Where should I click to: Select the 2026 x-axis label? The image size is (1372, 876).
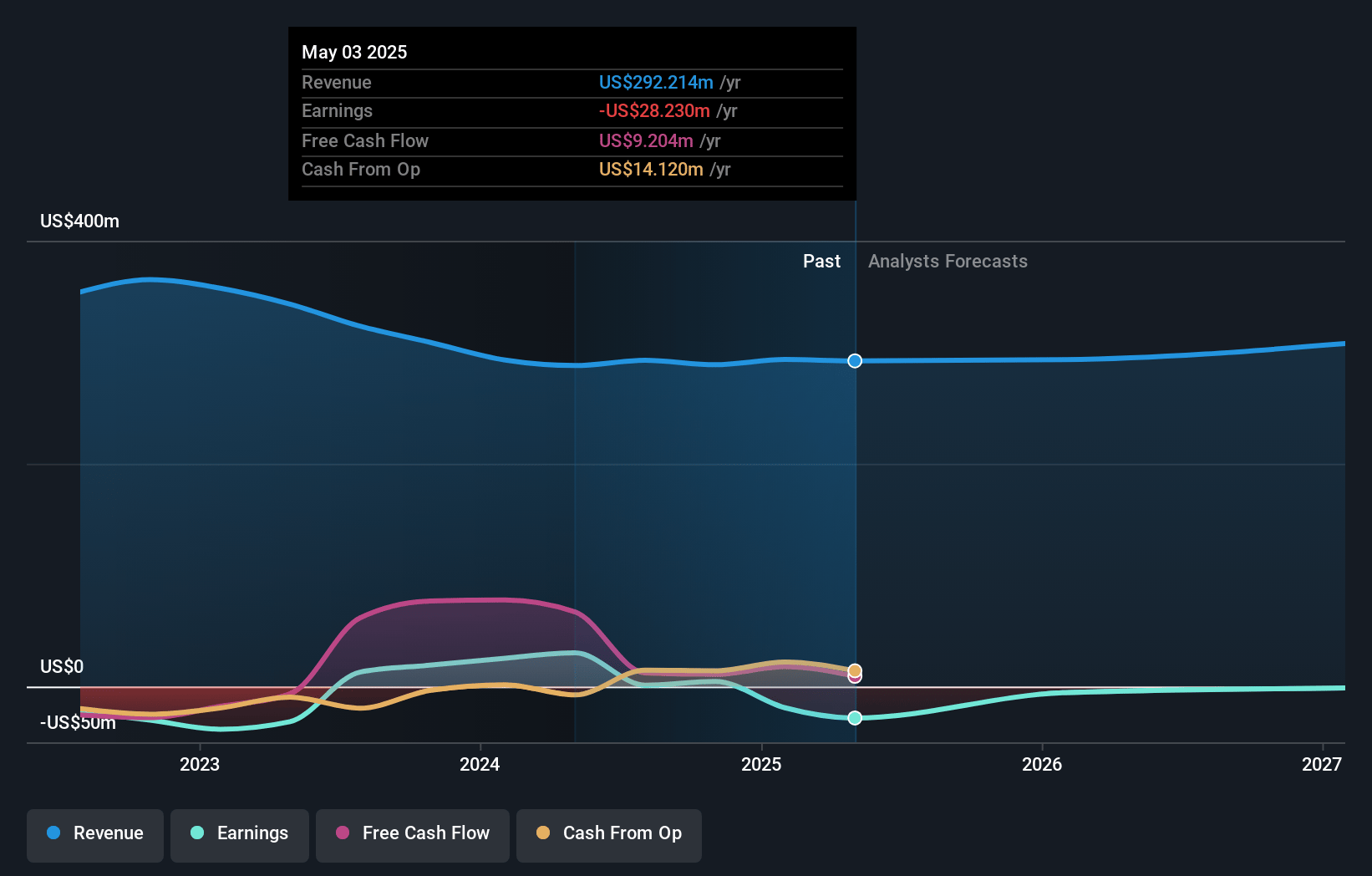(x=1042, y=764)
